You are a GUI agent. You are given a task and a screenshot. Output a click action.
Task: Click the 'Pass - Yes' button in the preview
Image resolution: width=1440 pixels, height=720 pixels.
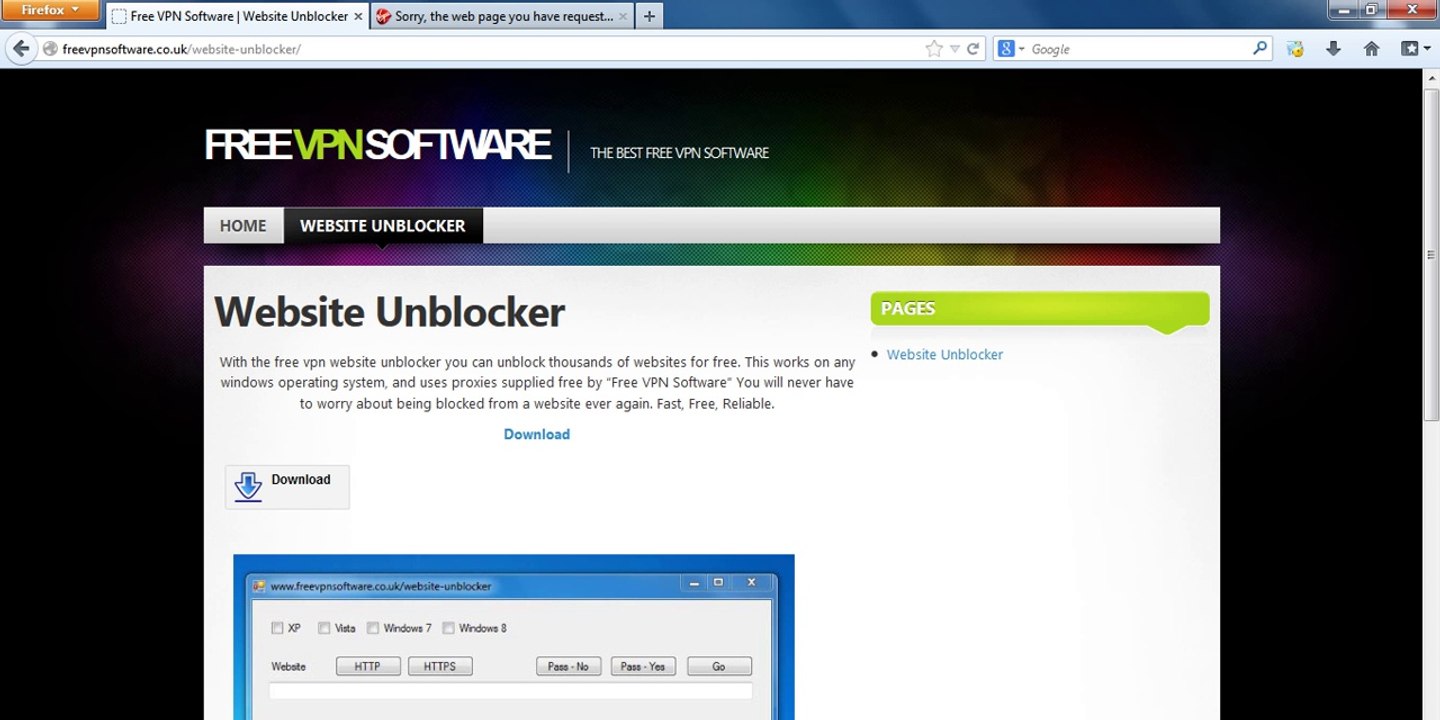point(643,666)
